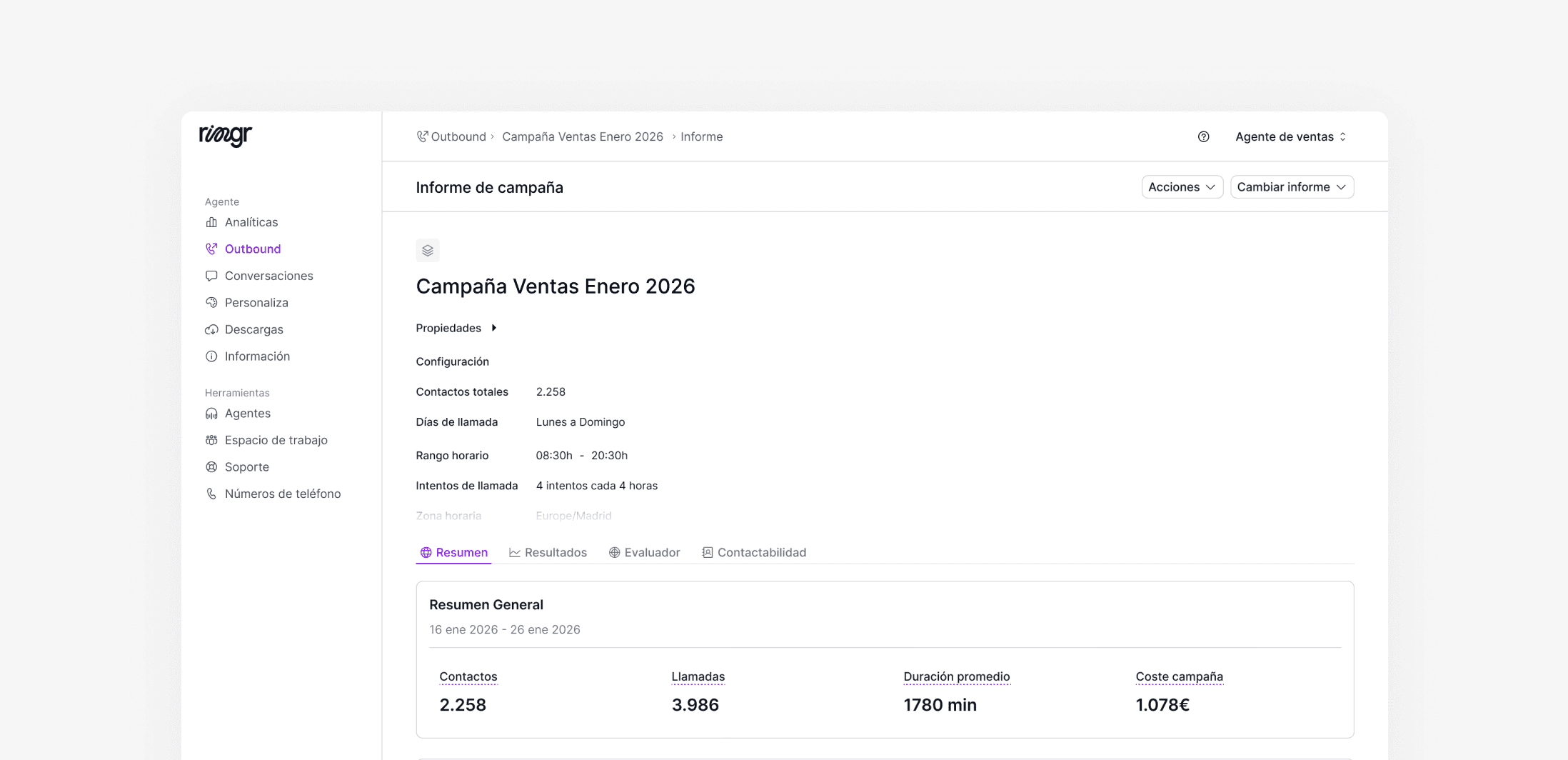Expand the Propiedades section
Screen dimensions: 1568x760
457,328
